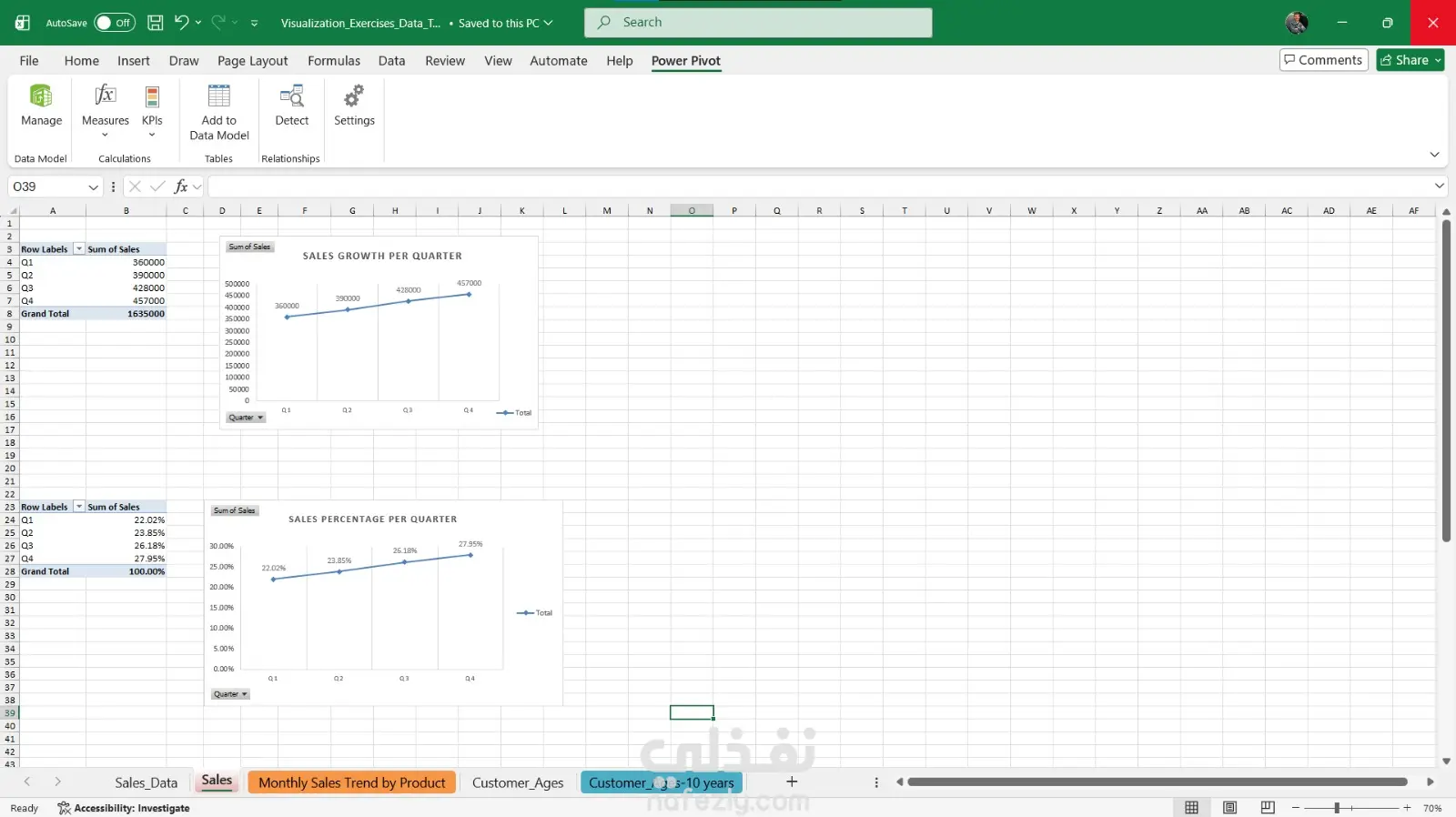
Task: Open the Measures menu
Action: coord(106,110)
